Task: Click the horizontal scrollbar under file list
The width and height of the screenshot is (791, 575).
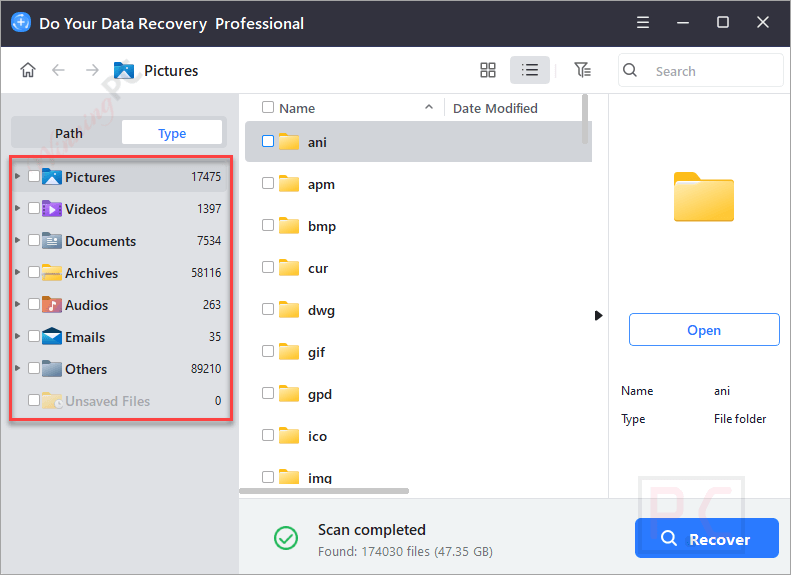Action: tap(324, 491)
